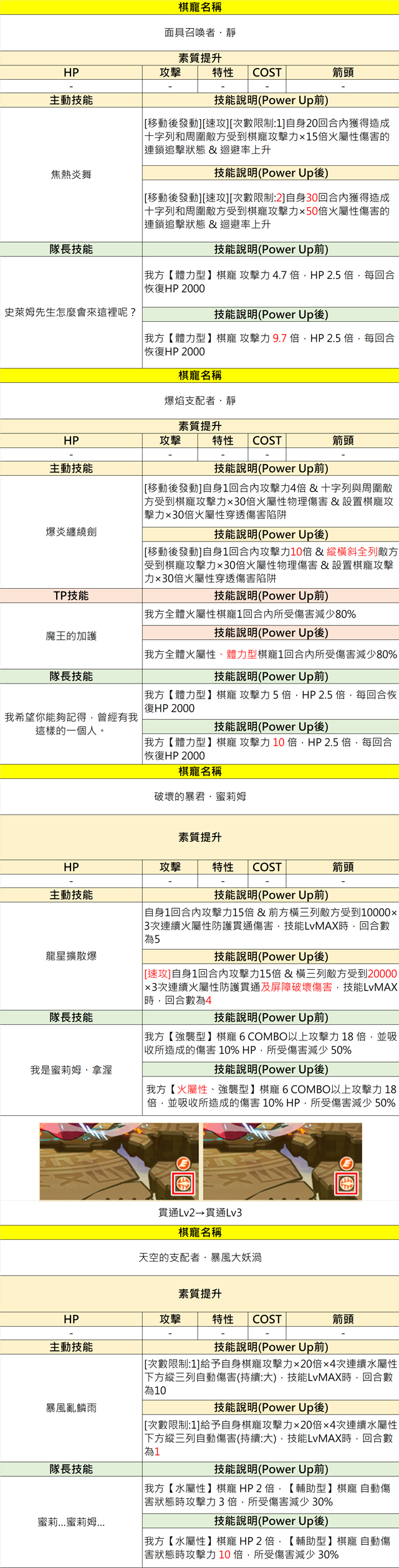Select the pet name 破壞的暴君．蜜莉姆
The height and width of the screenshot is (1568, 399).
point(199,796)
